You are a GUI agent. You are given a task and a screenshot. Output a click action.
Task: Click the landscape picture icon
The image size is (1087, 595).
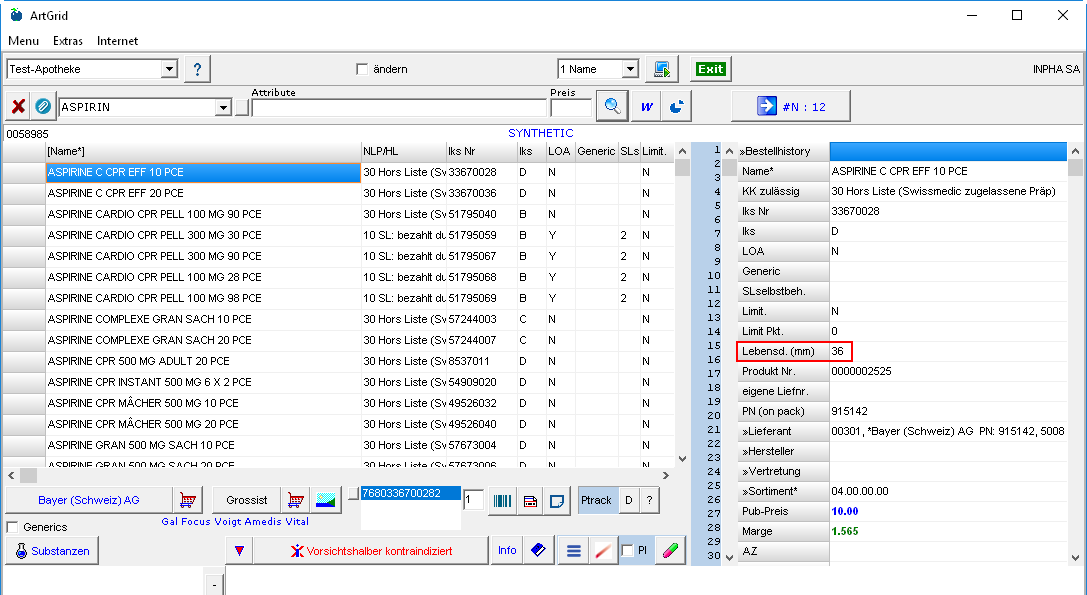click(325, 500)
